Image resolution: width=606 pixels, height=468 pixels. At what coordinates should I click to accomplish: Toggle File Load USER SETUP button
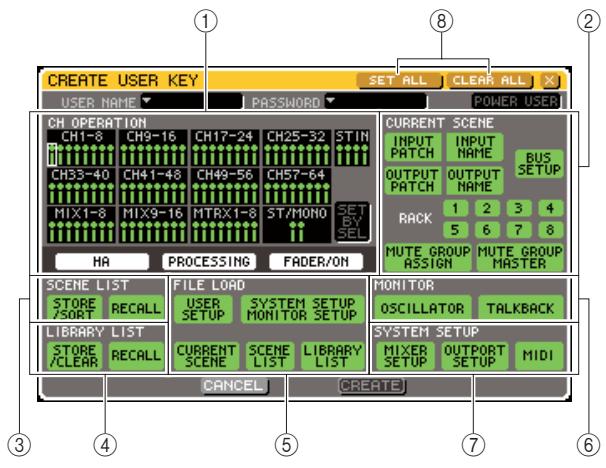[x=203, y=309]
